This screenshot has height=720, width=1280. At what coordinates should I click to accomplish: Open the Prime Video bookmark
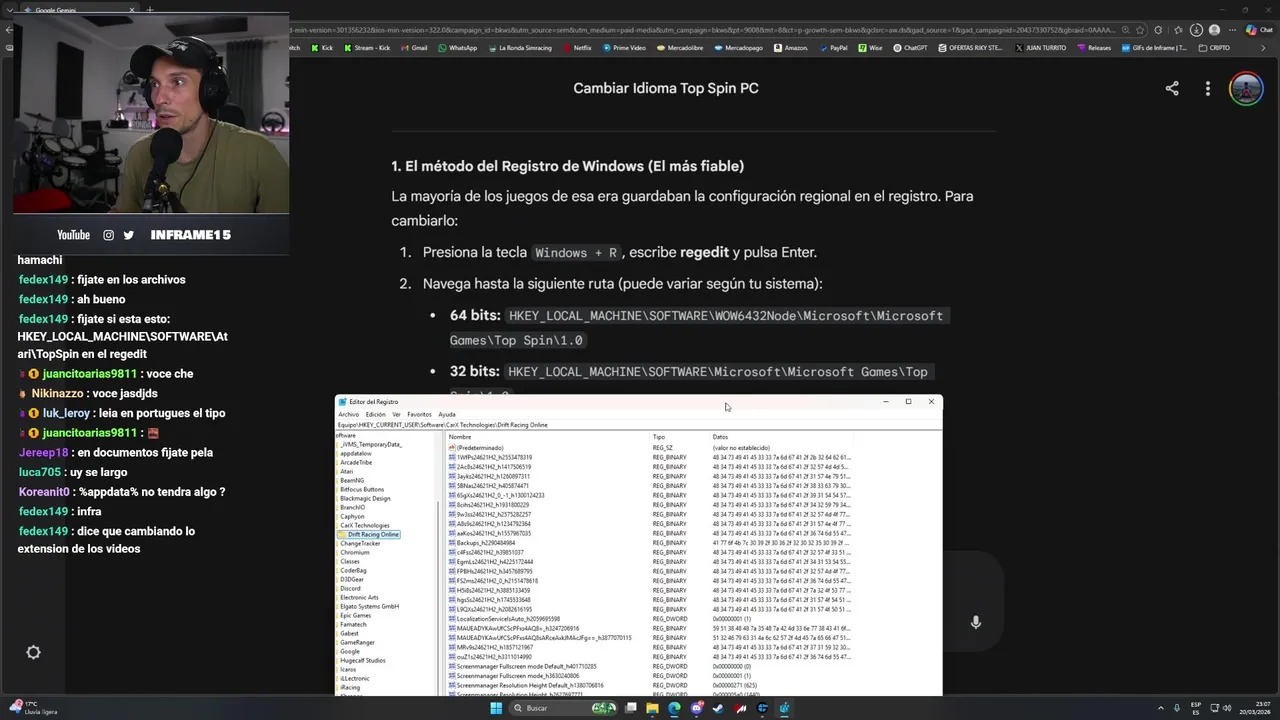pyautogui.click(x=624, y=48)
